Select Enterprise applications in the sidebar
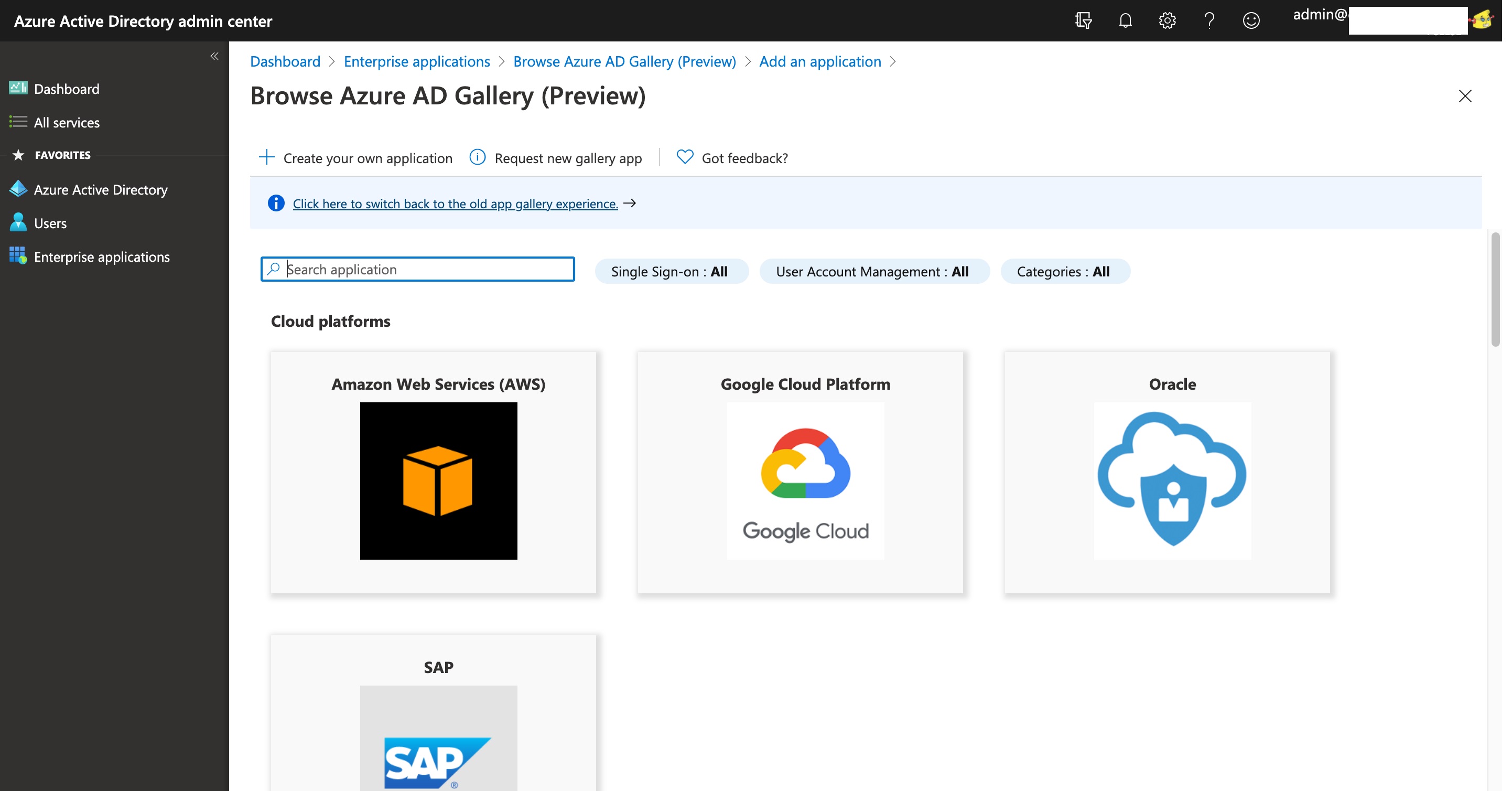Image resolution: width=1512 pixels, height=791 pixels. tap(102, 256)
